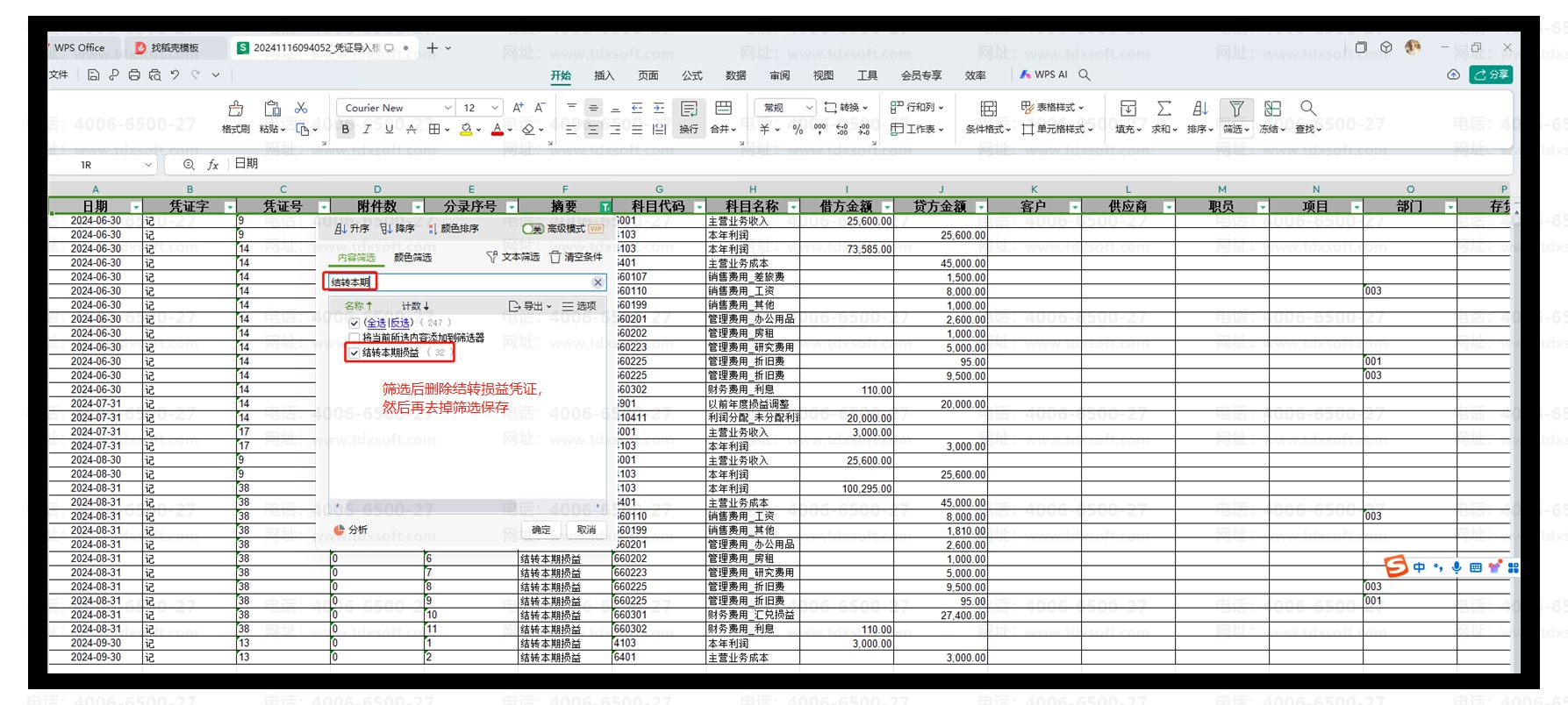Screen dimensions: 1568x705
Task: Open the 常规 number format dropdown
Action: [808, 108]
